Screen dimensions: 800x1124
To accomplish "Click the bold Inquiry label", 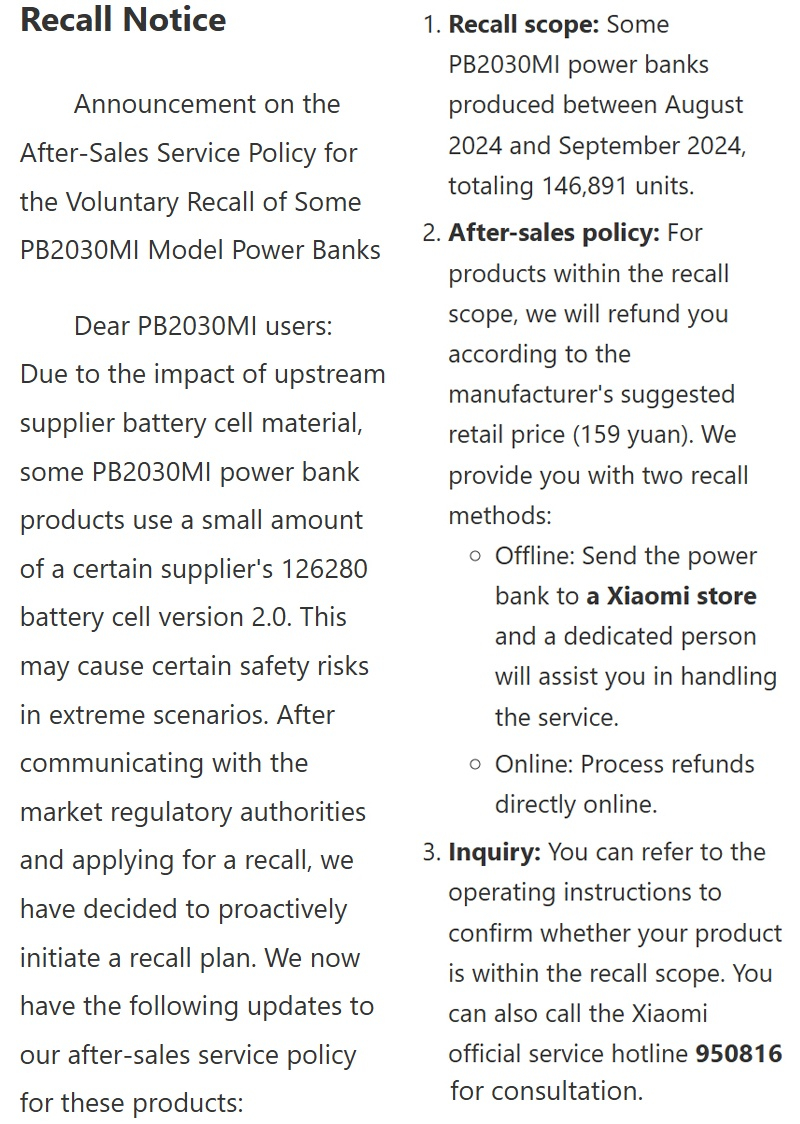I will point(495,852).
